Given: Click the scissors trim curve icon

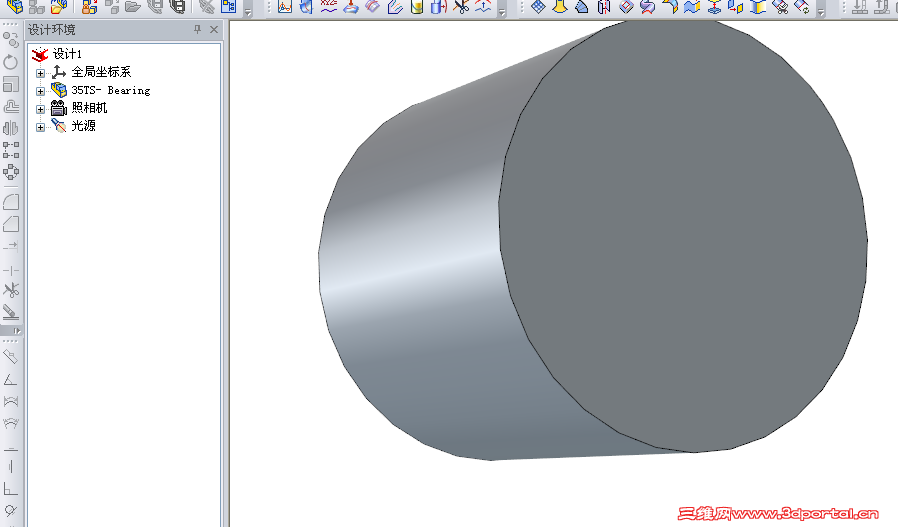Looking at the screenshot, I should pyautogui.click(x=461, y=6).
